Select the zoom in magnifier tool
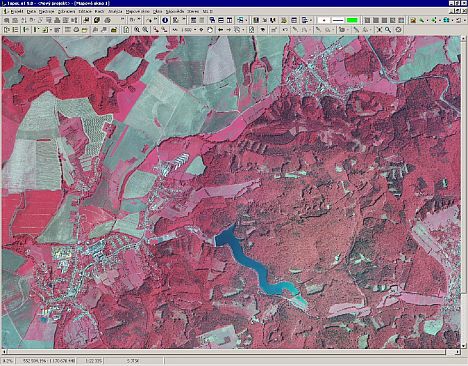This screenshot has height=366, width=468. click(137, 30)
